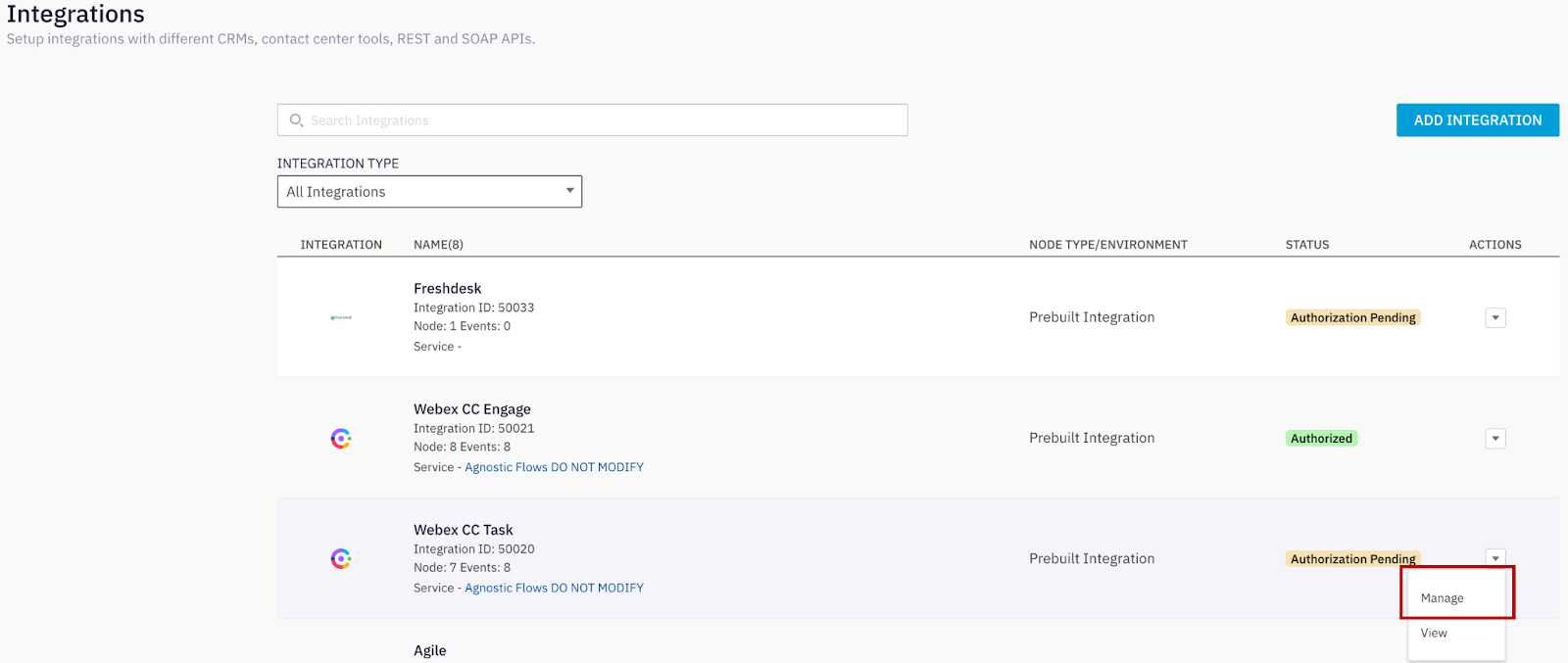Focus the Search Integrations field

coord(592,120)
